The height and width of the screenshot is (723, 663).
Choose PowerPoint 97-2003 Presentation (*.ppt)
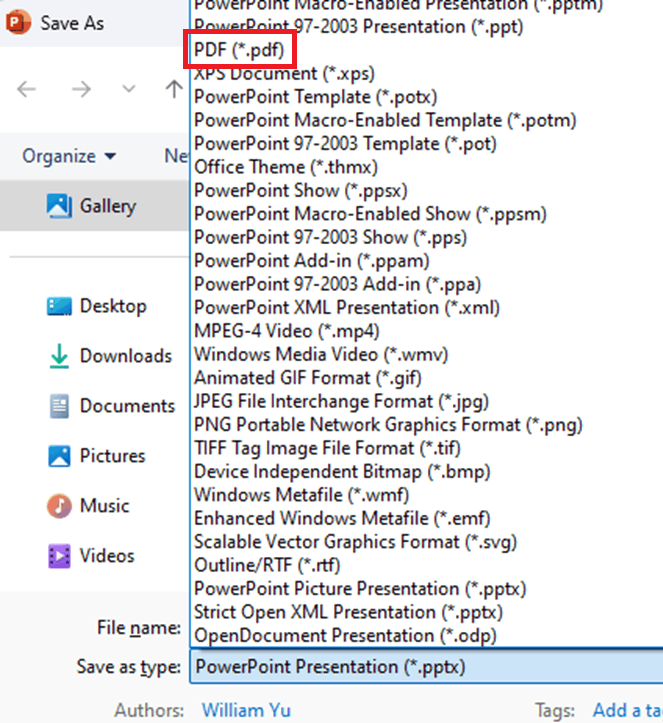click(x=358, y=26)
